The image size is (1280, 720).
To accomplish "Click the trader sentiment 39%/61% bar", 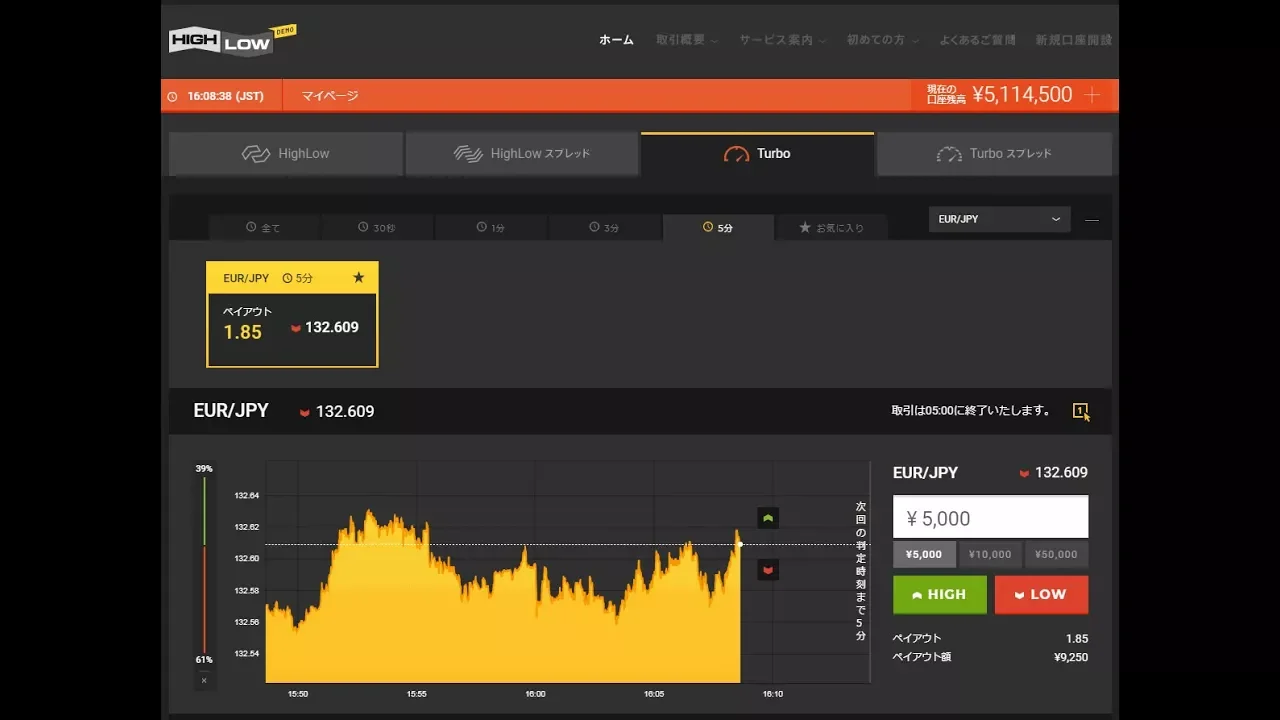I will (204, 565).
